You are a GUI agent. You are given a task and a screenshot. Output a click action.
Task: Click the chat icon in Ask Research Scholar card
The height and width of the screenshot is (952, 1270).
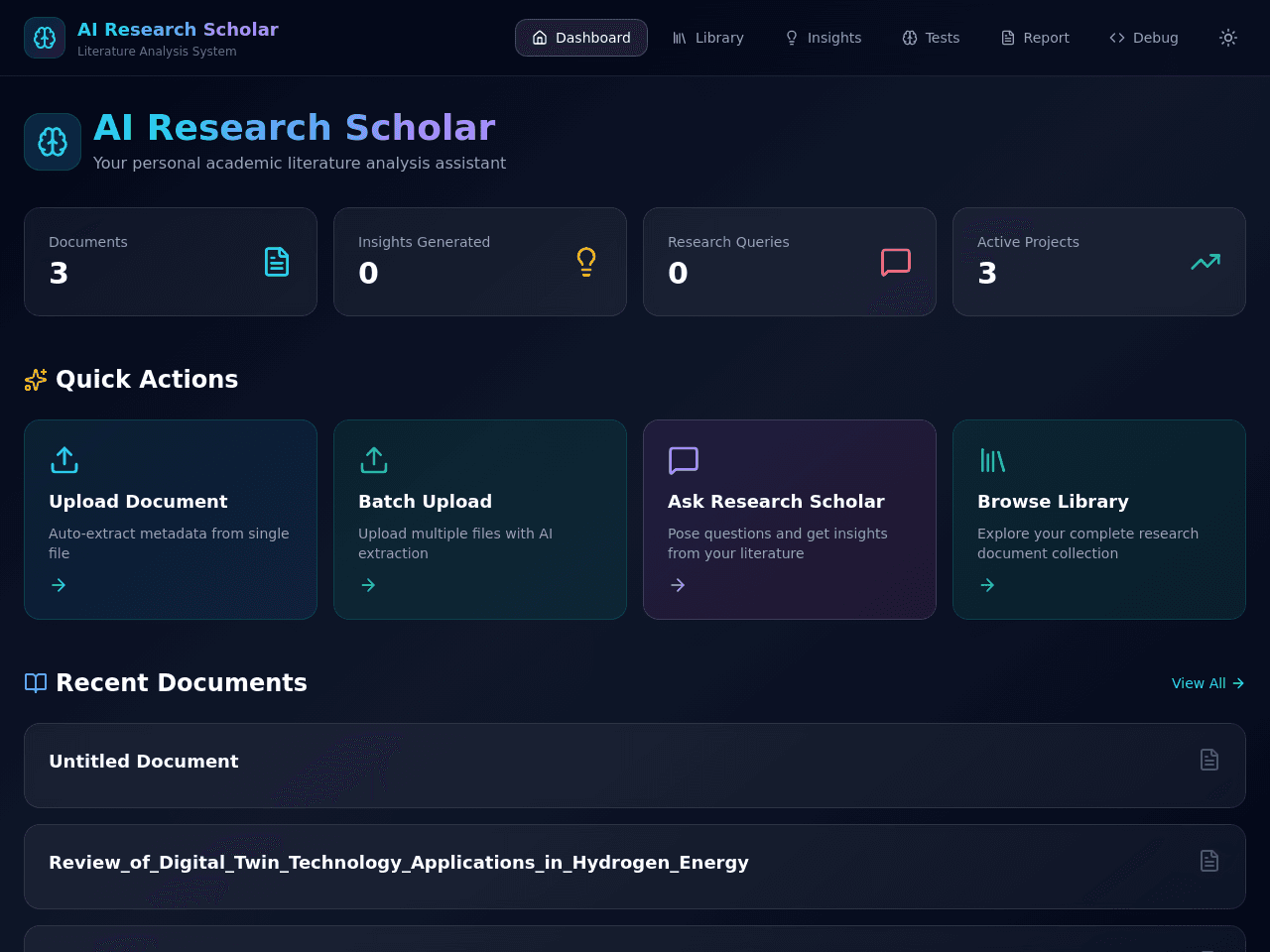pos(684,460)
